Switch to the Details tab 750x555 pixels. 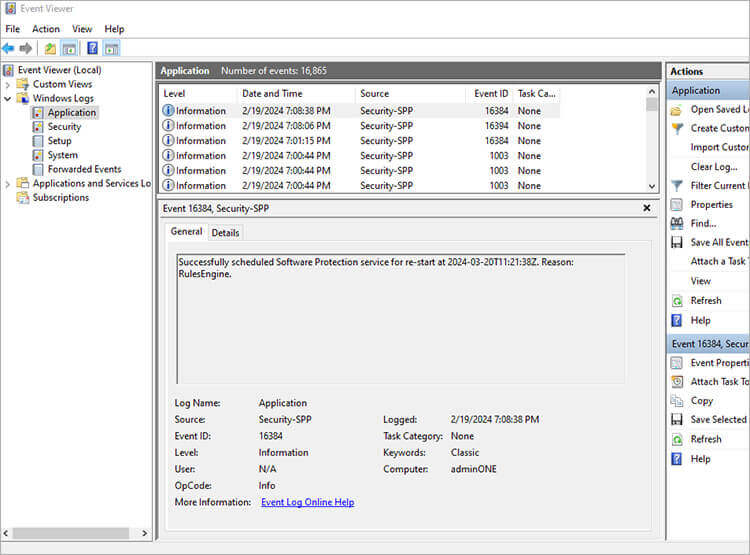tap(225, 233)
